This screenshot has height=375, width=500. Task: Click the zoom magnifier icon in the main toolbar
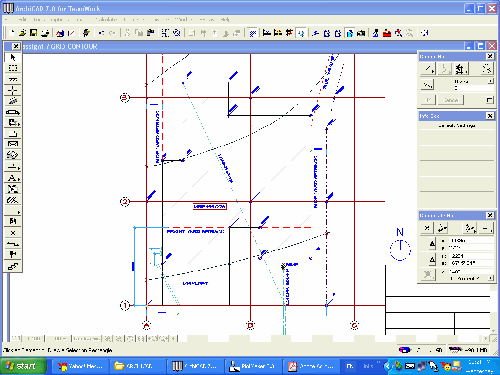(398, 33)
